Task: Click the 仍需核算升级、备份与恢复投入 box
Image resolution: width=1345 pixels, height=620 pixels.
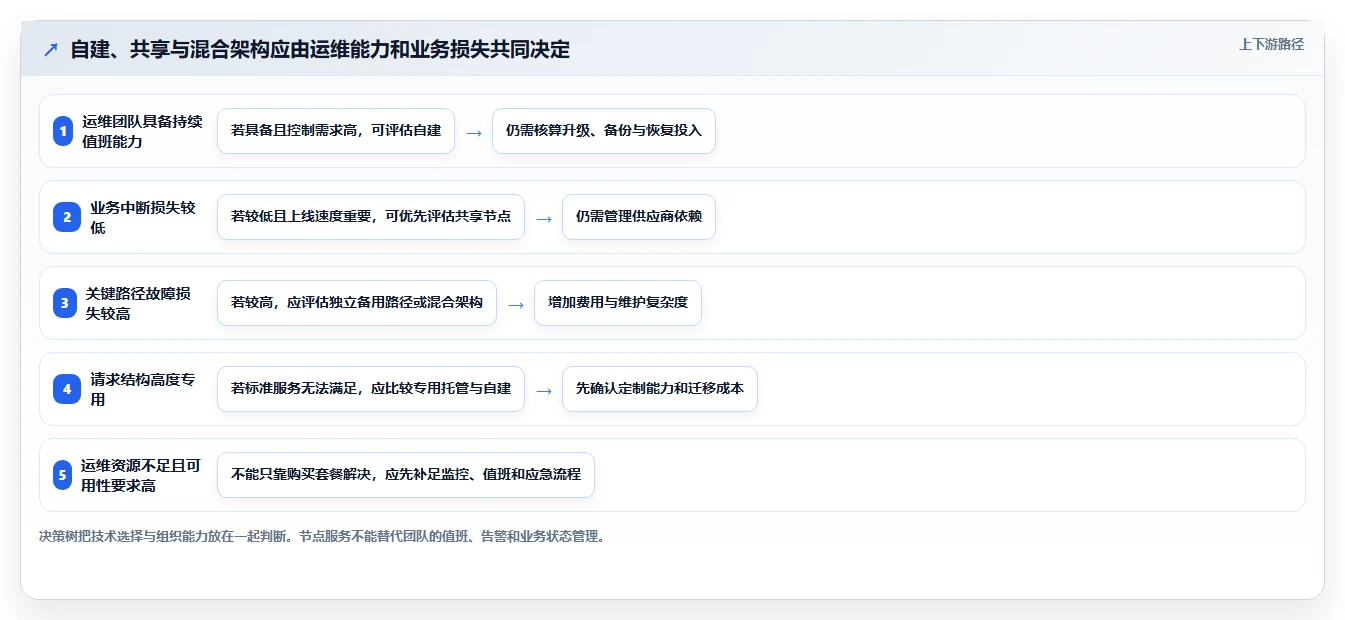Action: click(x=604, y=131)
